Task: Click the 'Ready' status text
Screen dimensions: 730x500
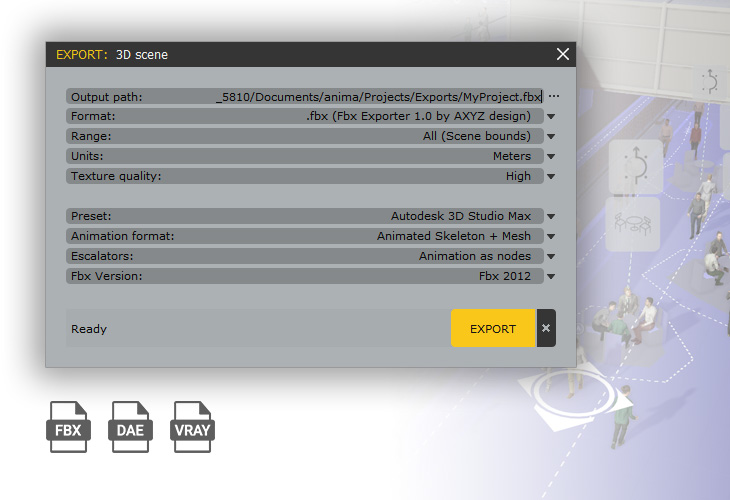Action: point(89,329)
